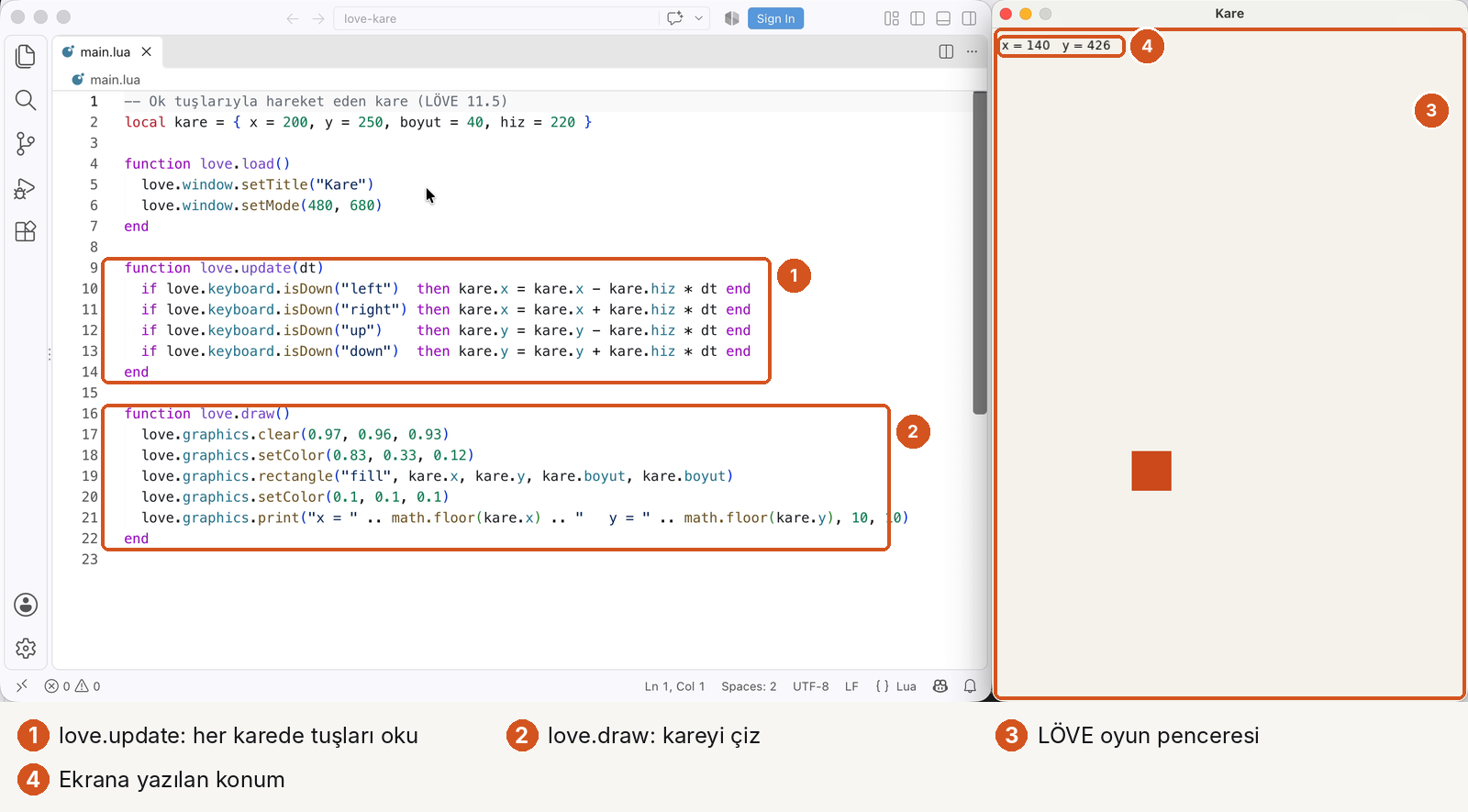Split the editor to the right
Image resolution: width=1468 pixels, height=812 pixels.
click(946, 51)
